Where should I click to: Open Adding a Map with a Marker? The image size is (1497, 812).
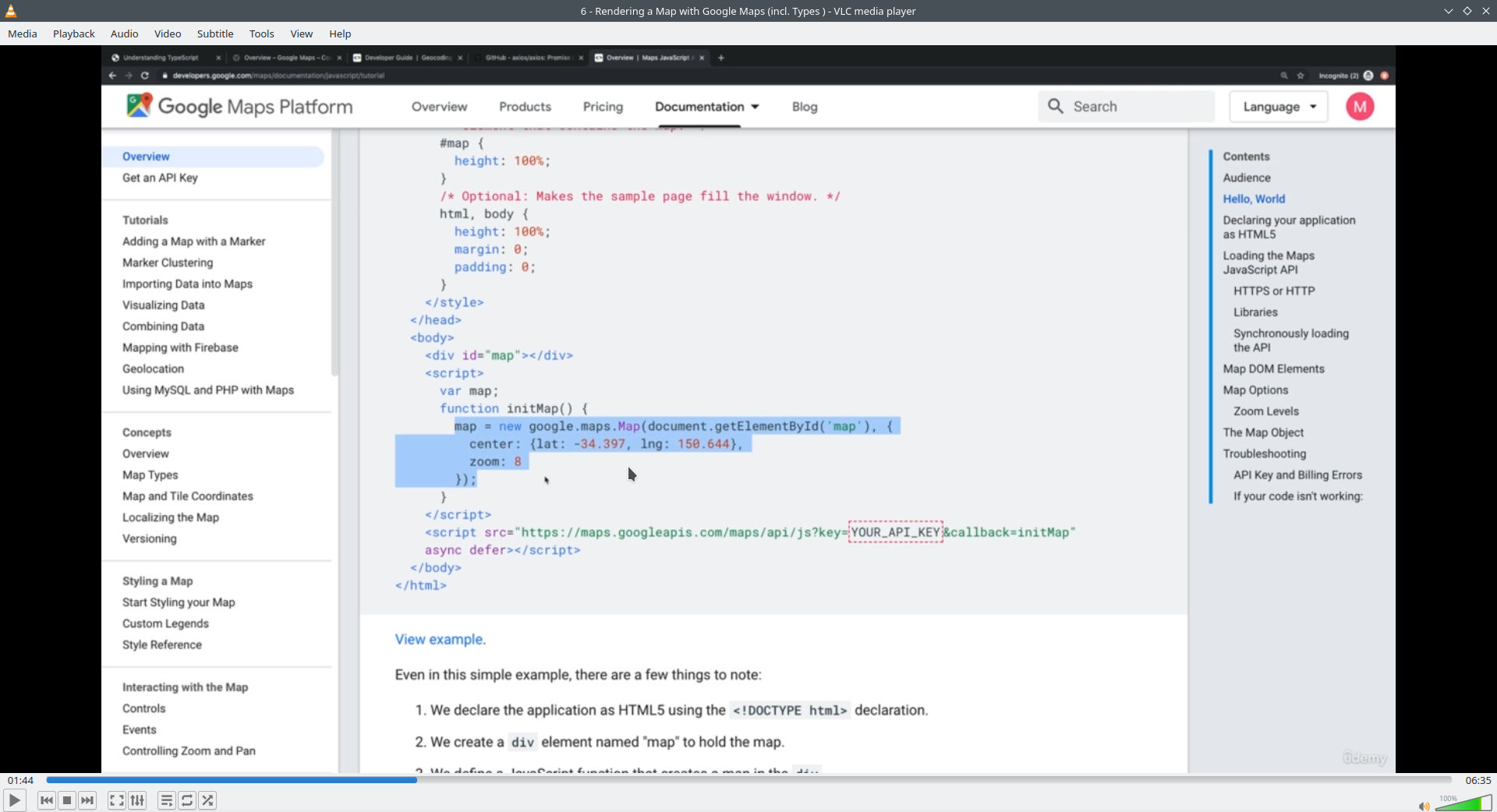tap(193, 242)
